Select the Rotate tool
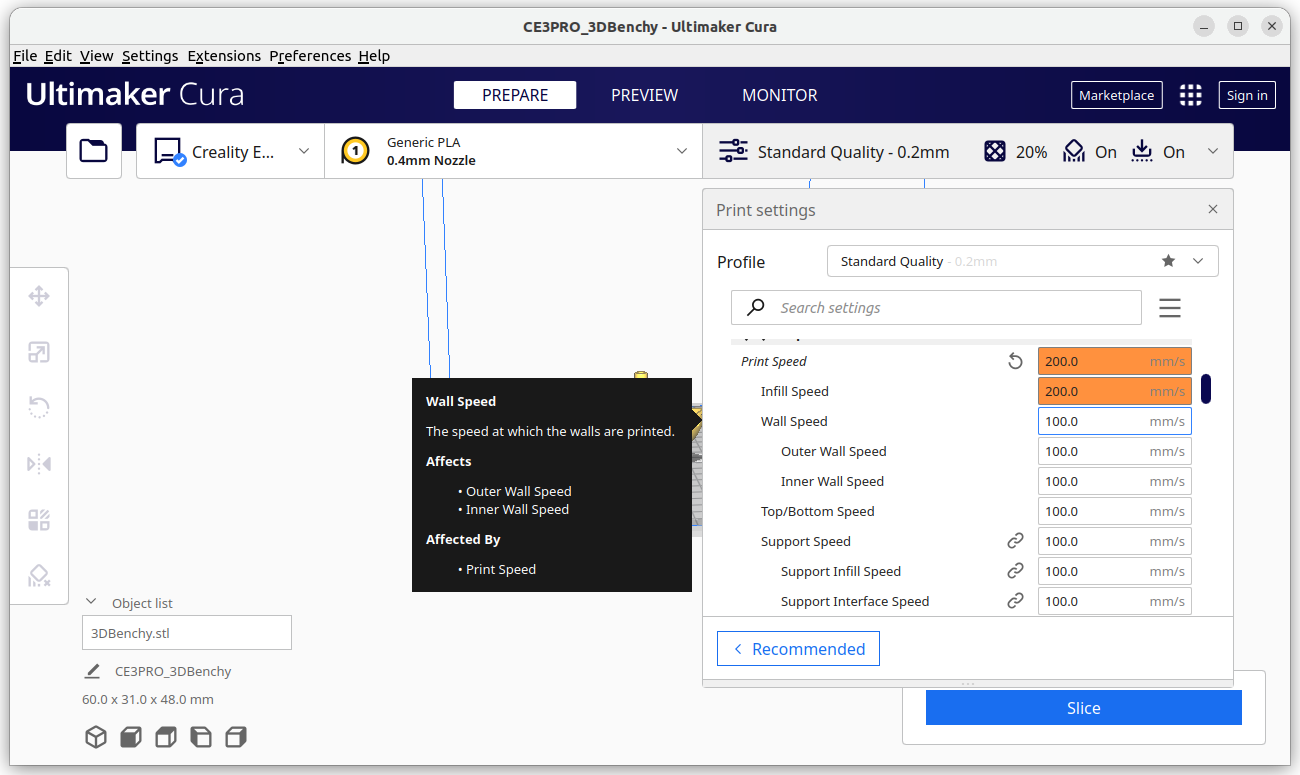The width and height of the screenshot is (1300, 775). pyautogui.click(x=39, y=407)
